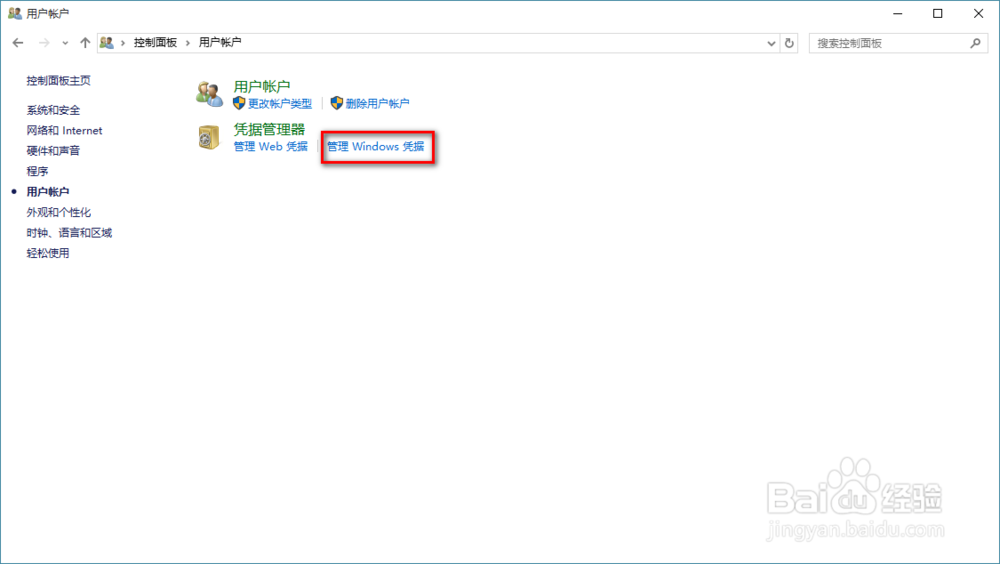
Task: Click 管理 Web 凭据 link
Action: point(270,146)
